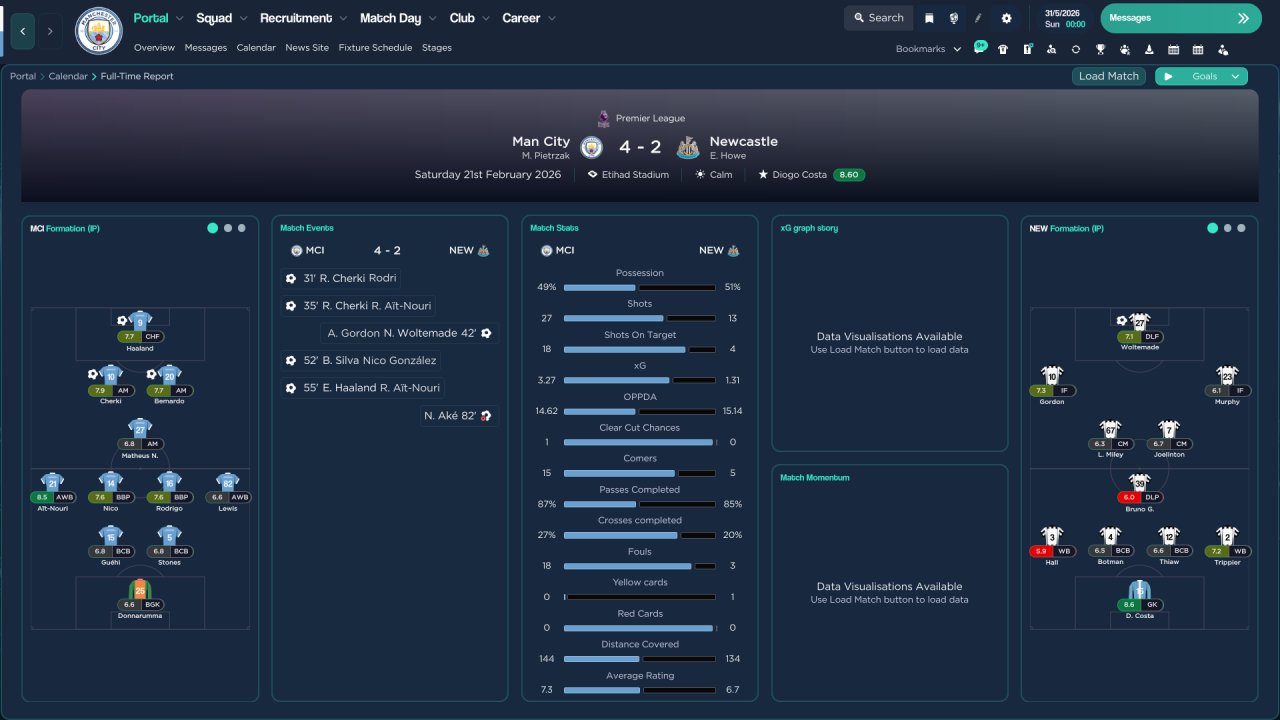1280x720 pixels.
Task: Expand the Club menu chevron
Action: (485, 18)
